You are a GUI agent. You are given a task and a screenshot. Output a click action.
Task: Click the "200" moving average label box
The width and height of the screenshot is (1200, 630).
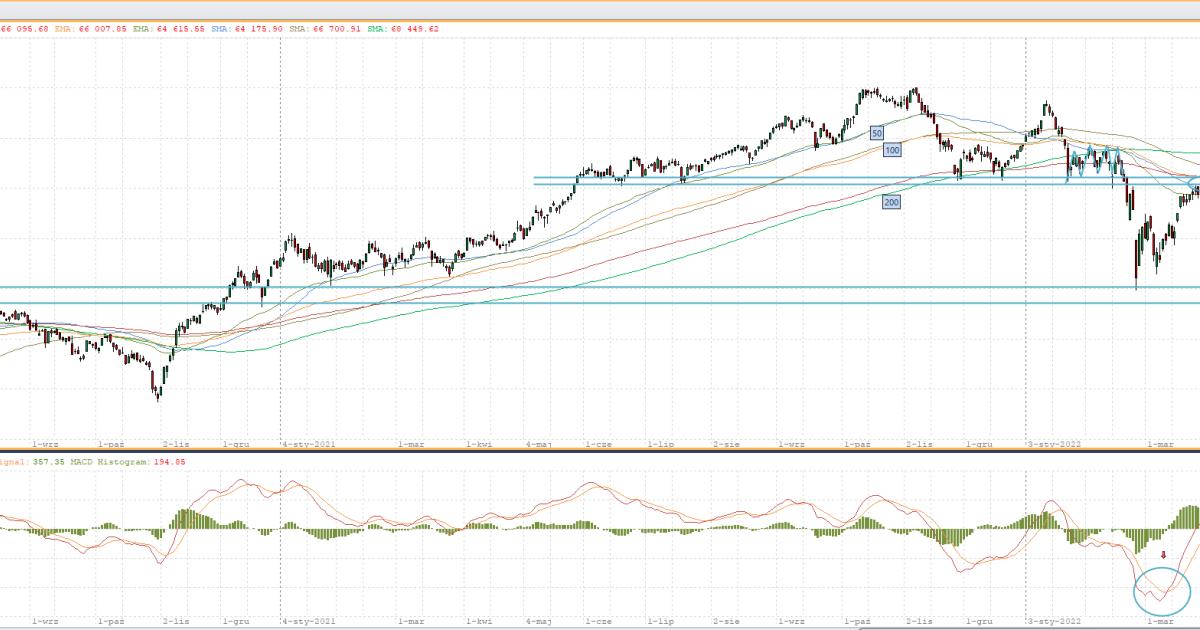point(889,202)
